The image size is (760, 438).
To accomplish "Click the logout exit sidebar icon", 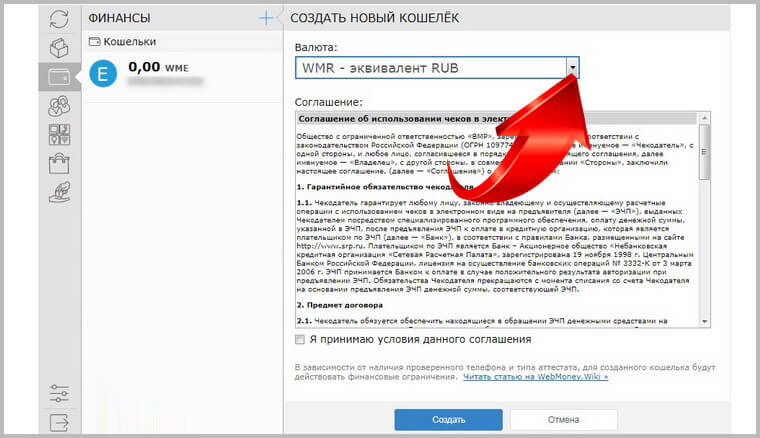I will [x=59, y=422].
